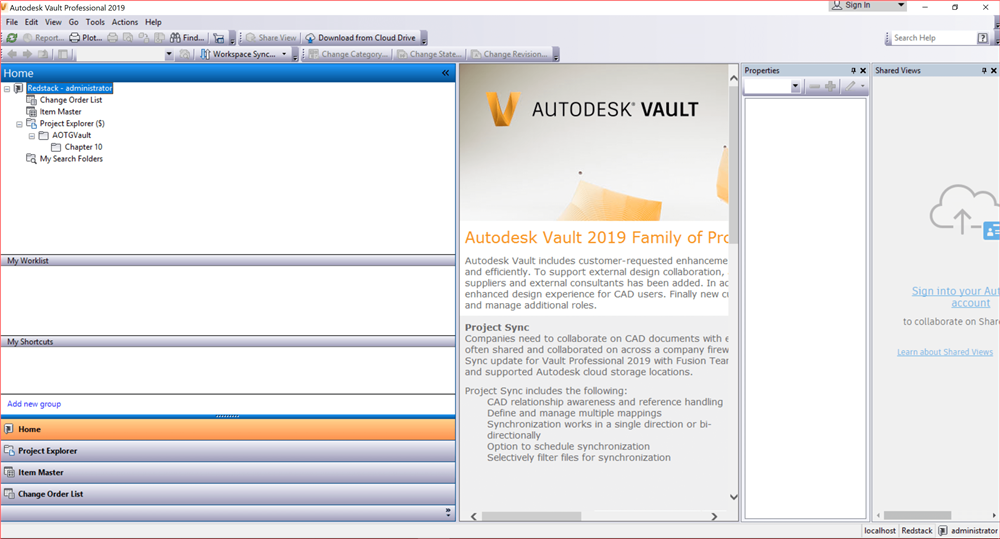Open the Actions menu
The height and width of the screenshot is (539, 1000).
125,22
